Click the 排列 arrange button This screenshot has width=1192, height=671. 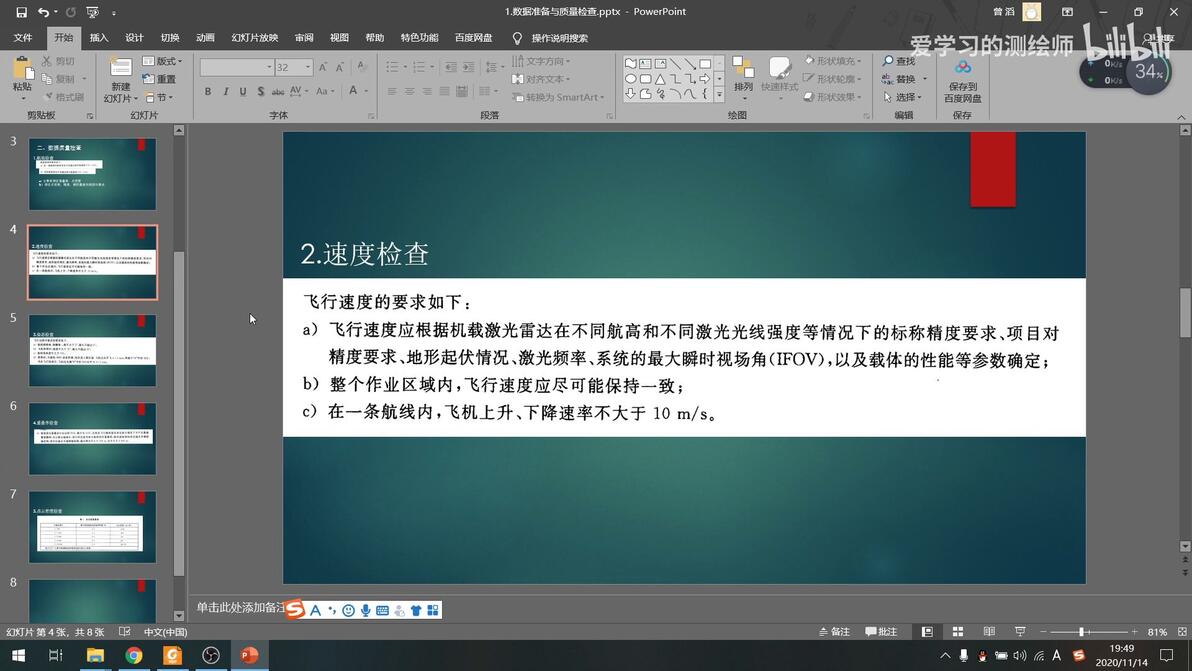coord(743,78)
